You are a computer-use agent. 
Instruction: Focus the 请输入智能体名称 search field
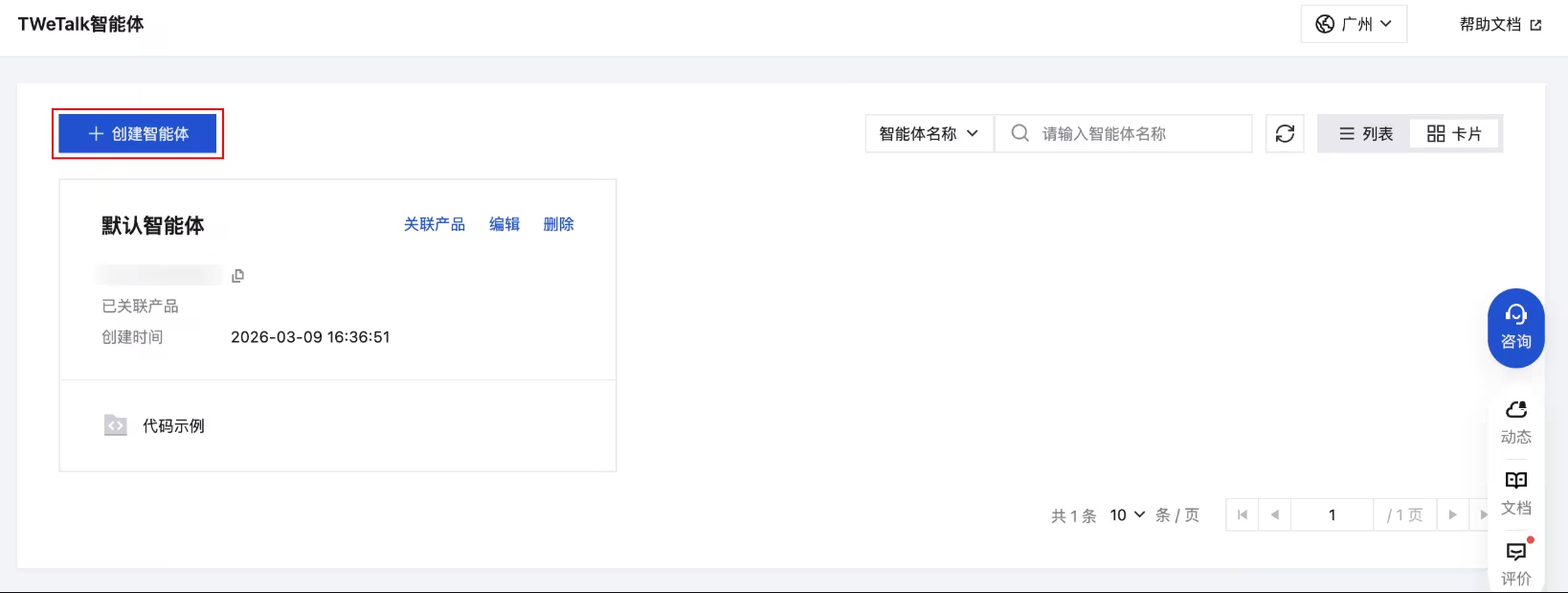[1124, 133]
